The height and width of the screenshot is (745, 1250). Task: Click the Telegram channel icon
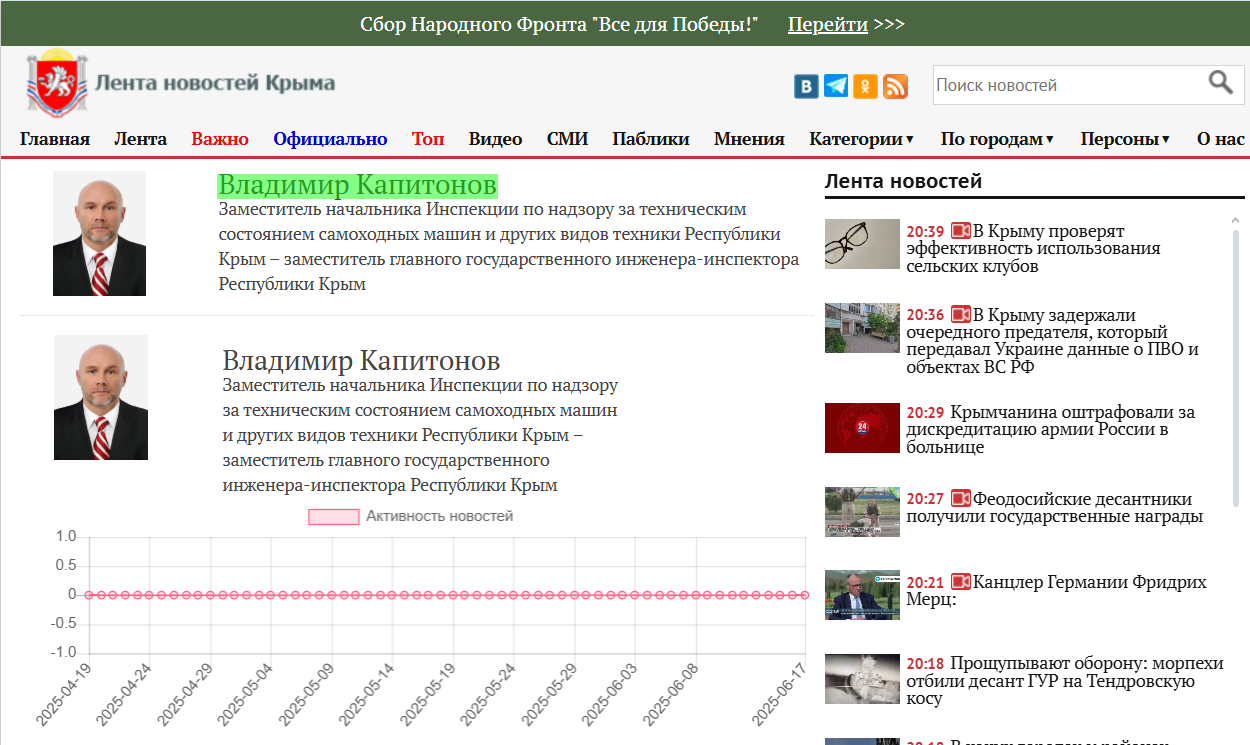[836, 86]
